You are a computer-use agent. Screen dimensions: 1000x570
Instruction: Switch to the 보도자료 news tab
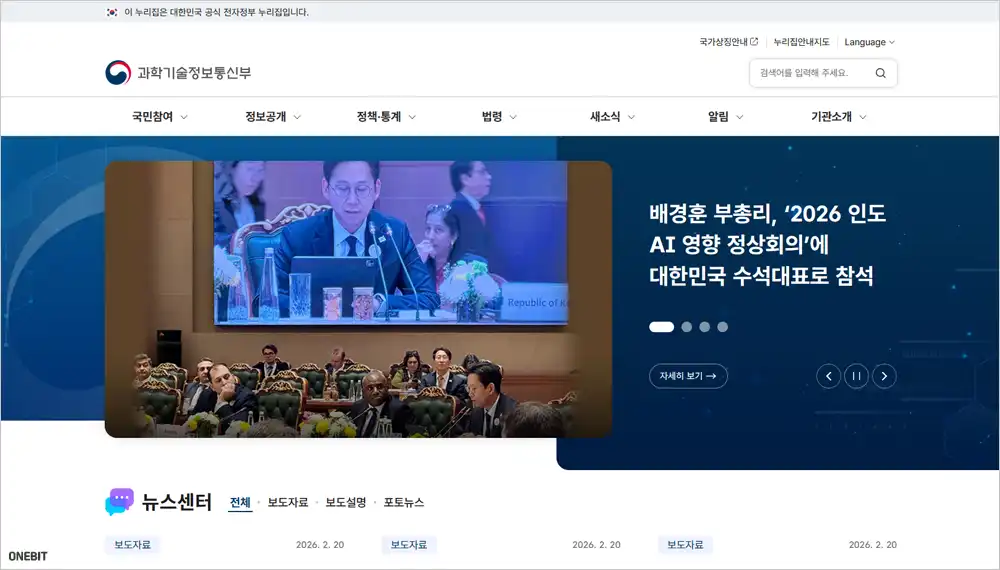[288, 502]
